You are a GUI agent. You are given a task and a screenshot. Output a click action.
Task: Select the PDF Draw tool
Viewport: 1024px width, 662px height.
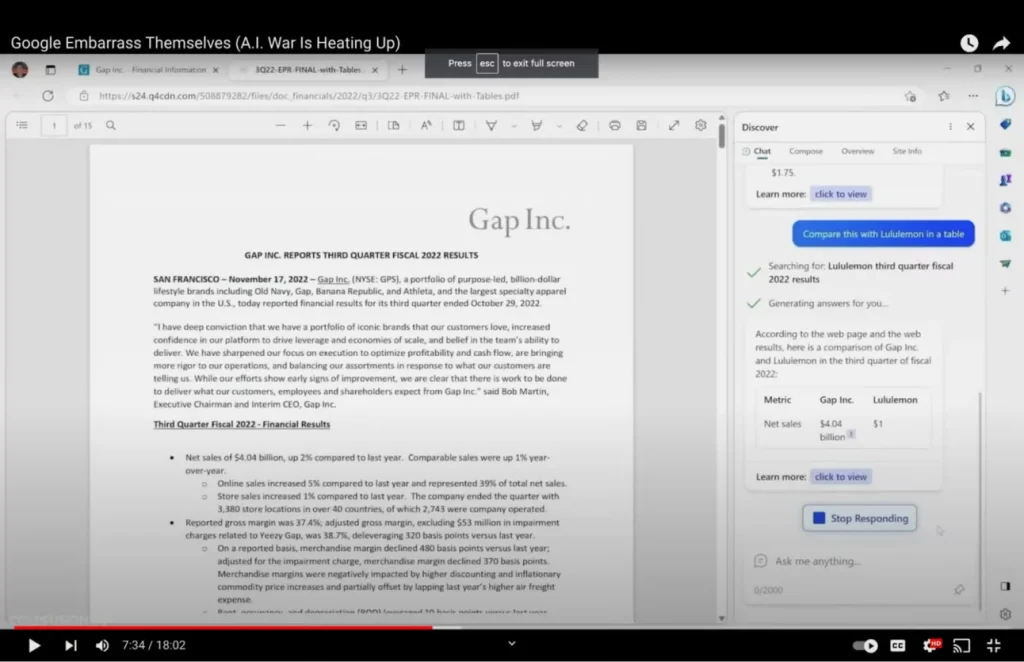[x=491, y=125]
